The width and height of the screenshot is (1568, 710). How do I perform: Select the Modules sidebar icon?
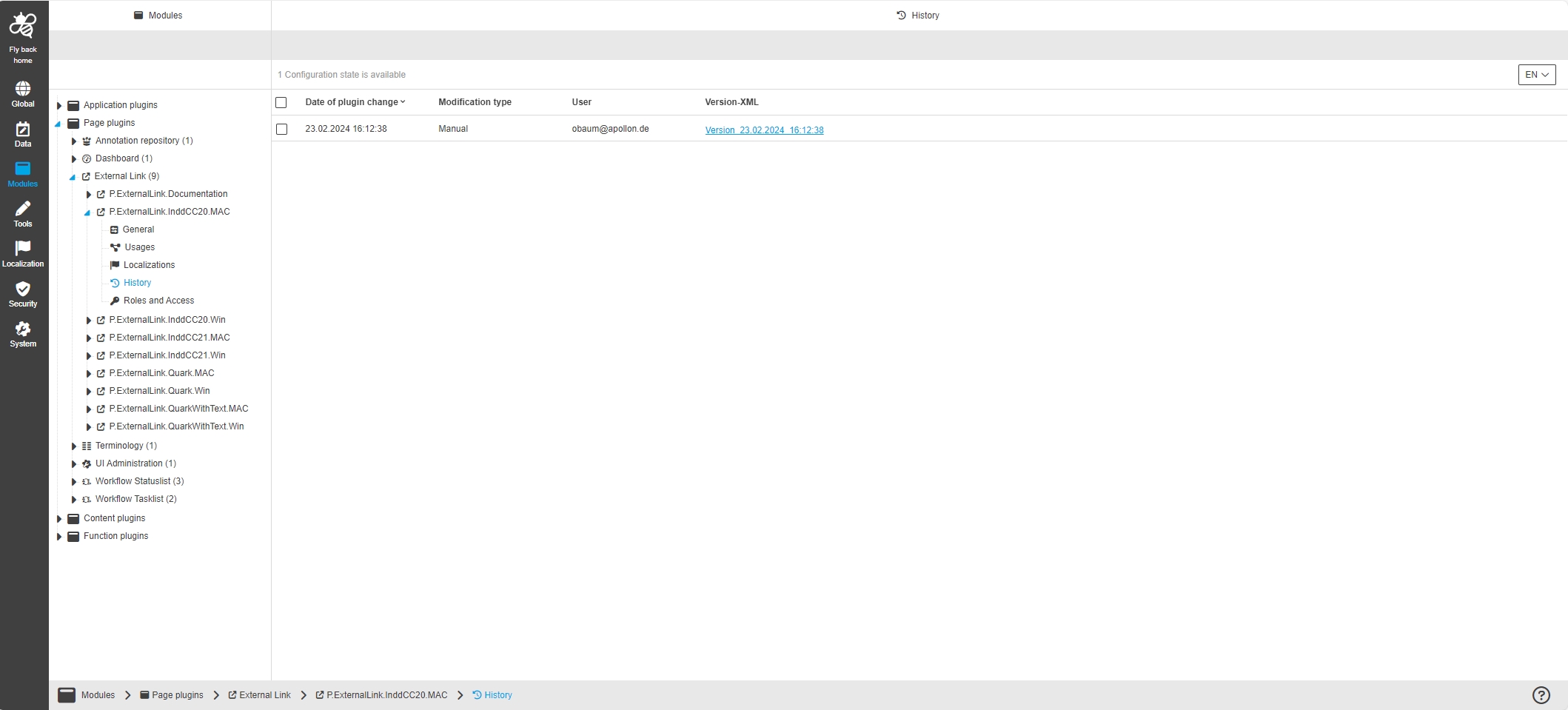tap(23, 169)
